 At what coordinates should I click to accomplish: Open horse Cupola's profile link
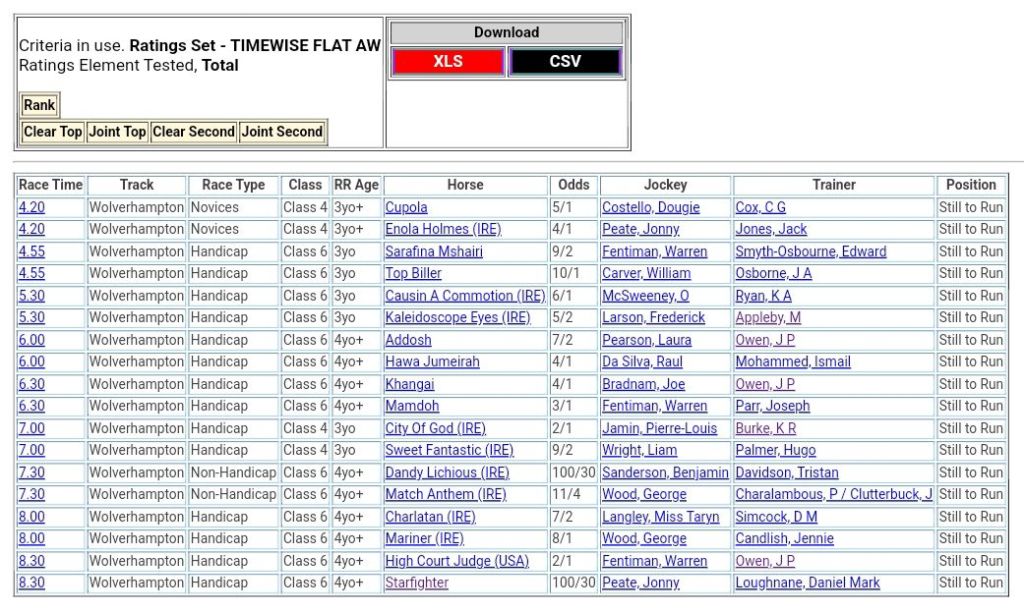click(x=406, y=208)
